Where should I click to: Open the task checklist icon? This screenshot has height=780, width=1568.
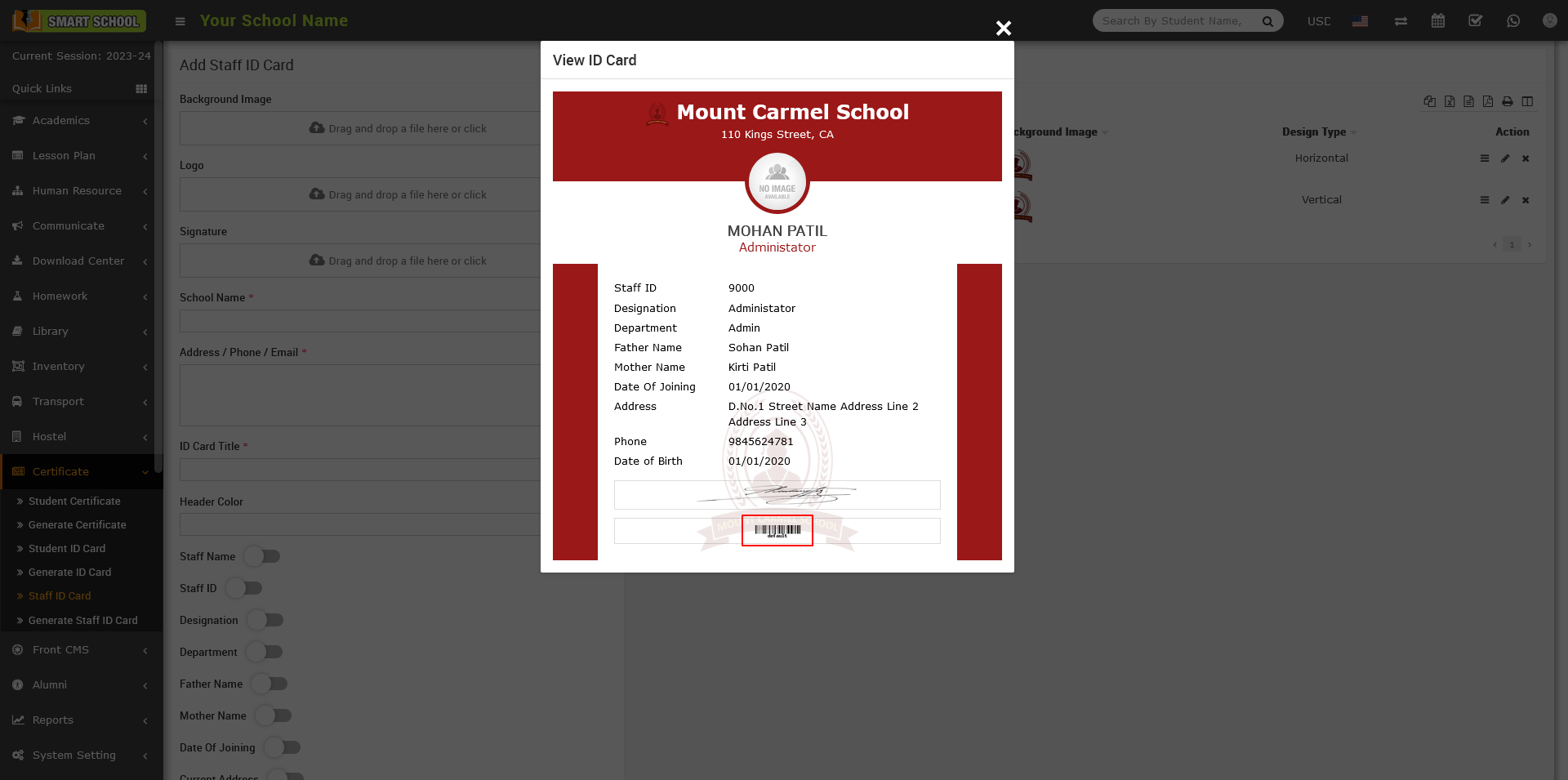1476,21
